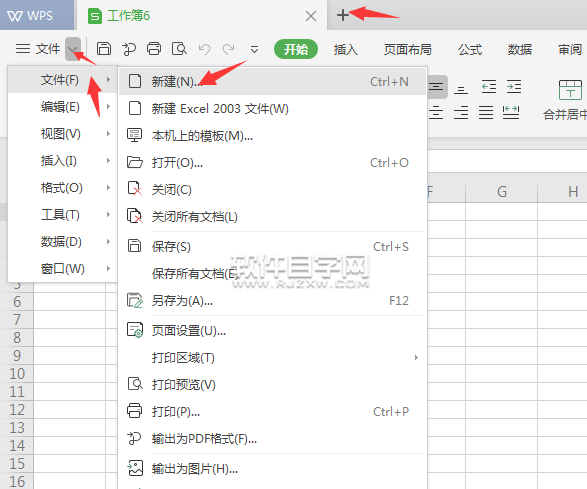Expand the 工具(T) submenu
The image size is (587, 489).
pyautogui.click(x=63, y=215)
